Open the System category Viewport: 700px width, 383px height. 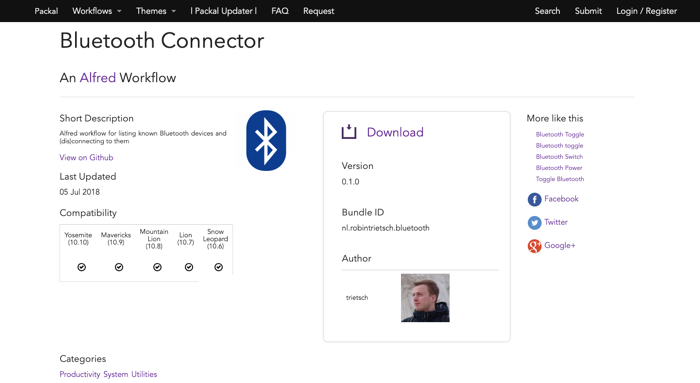116,375
